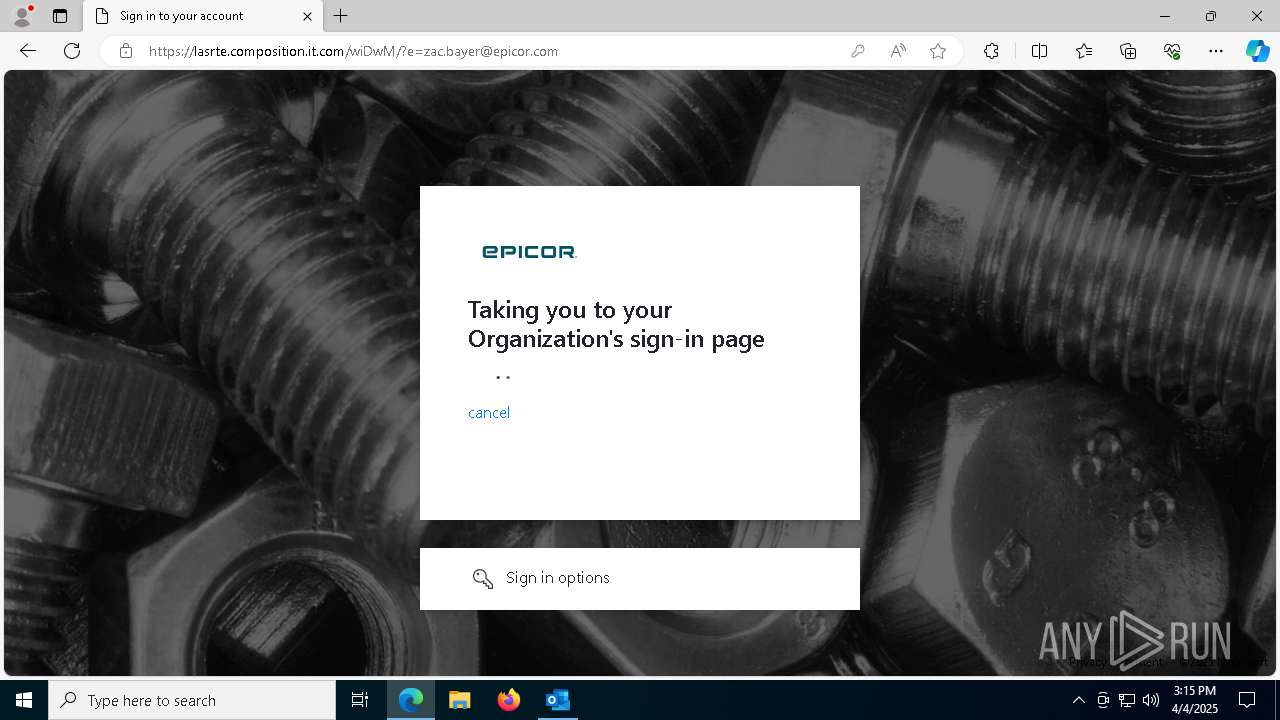This screenshot has height=720, width=1280.
Task: Click the Epicor logo
Action: point(529,252)
